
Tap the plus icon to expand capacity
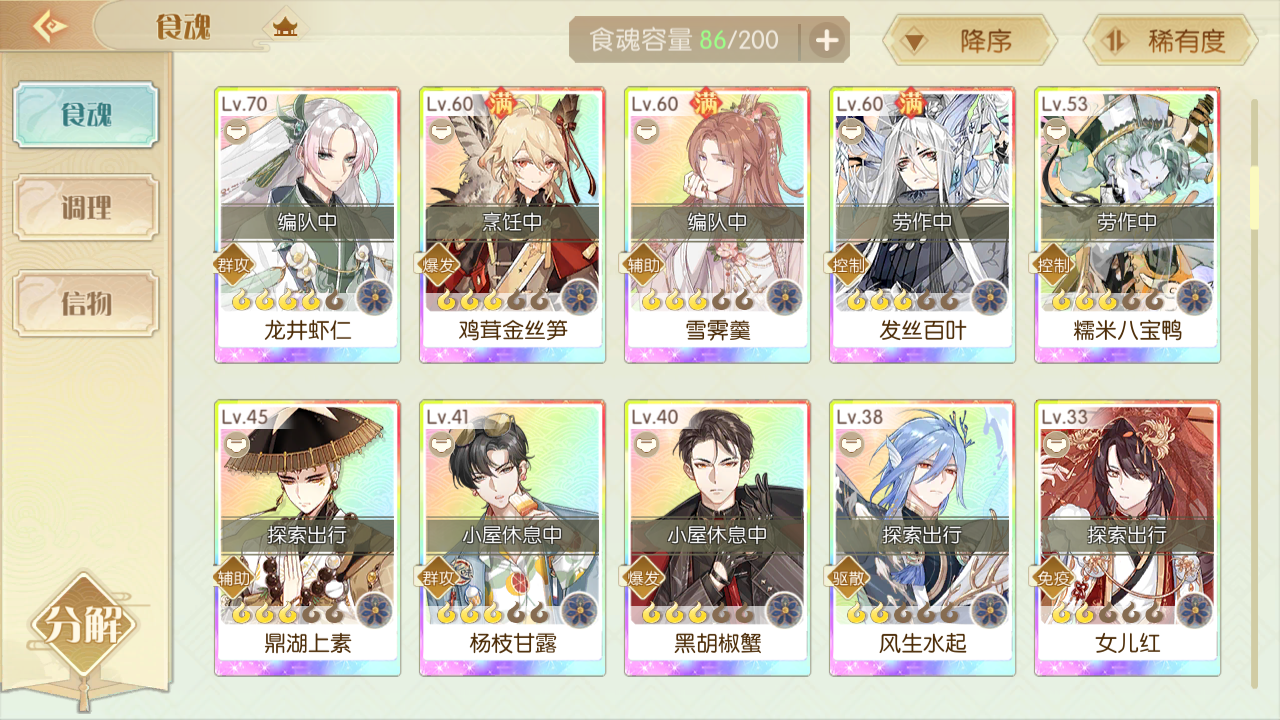(826, 40)
